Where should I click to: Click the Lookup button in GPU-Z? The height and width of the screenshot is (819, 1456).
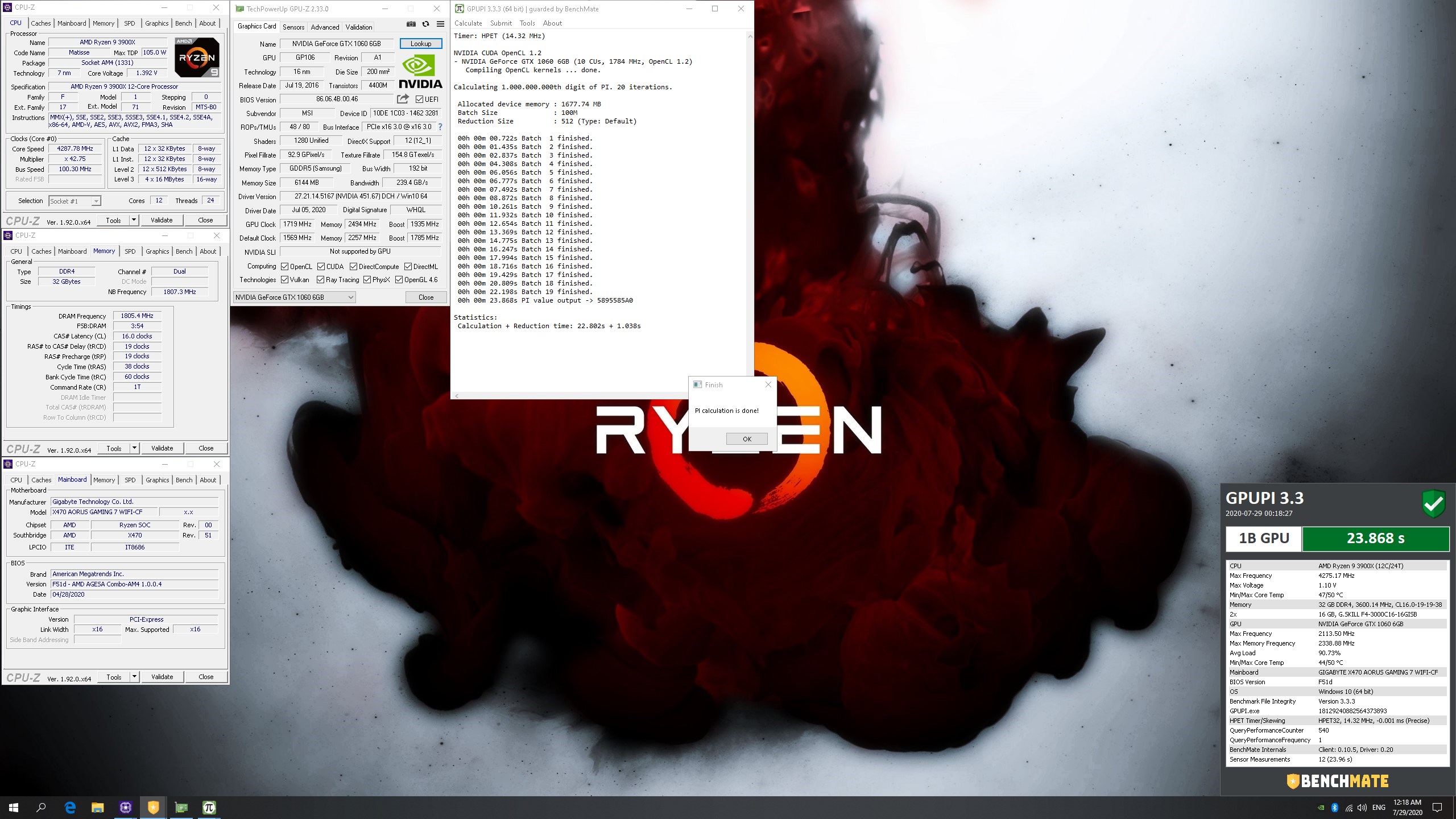(421, 44)
